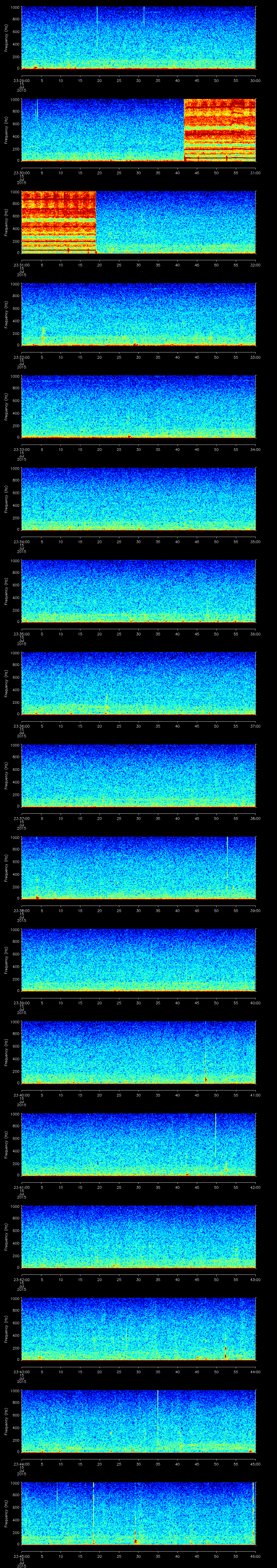Screen dimensions: 277x1568
Task: Select the spectrogram panel starting at 23:32:00
Action: (138, 314)
